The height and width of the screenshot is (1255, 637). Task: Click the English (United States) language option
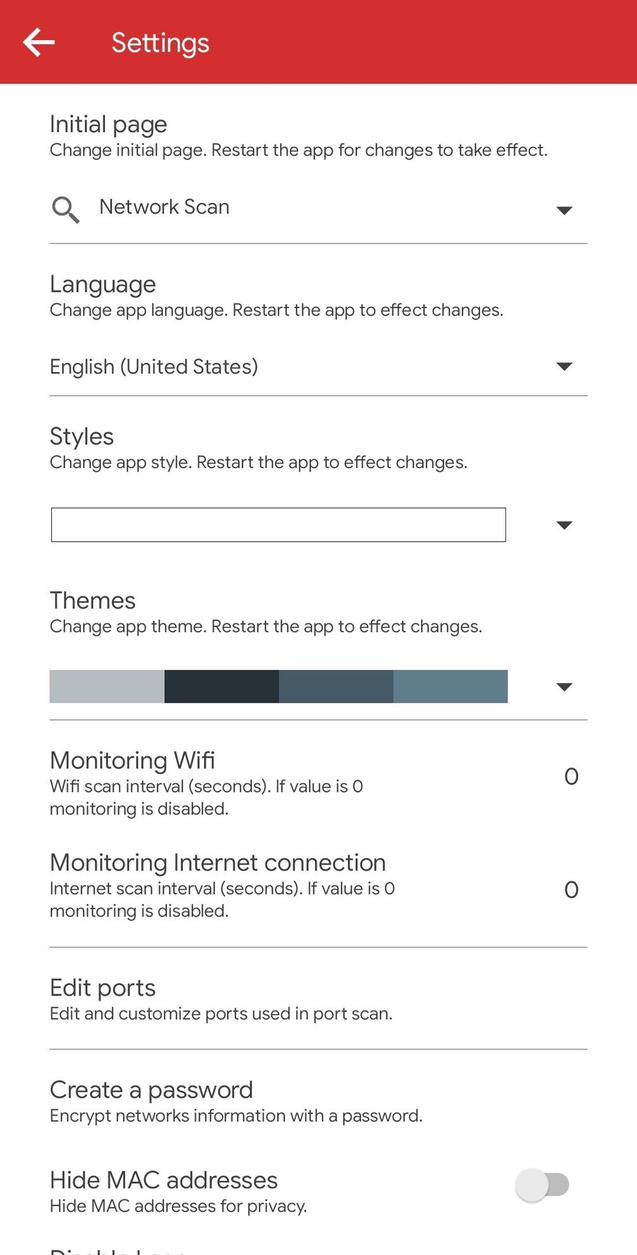(153, 366)
